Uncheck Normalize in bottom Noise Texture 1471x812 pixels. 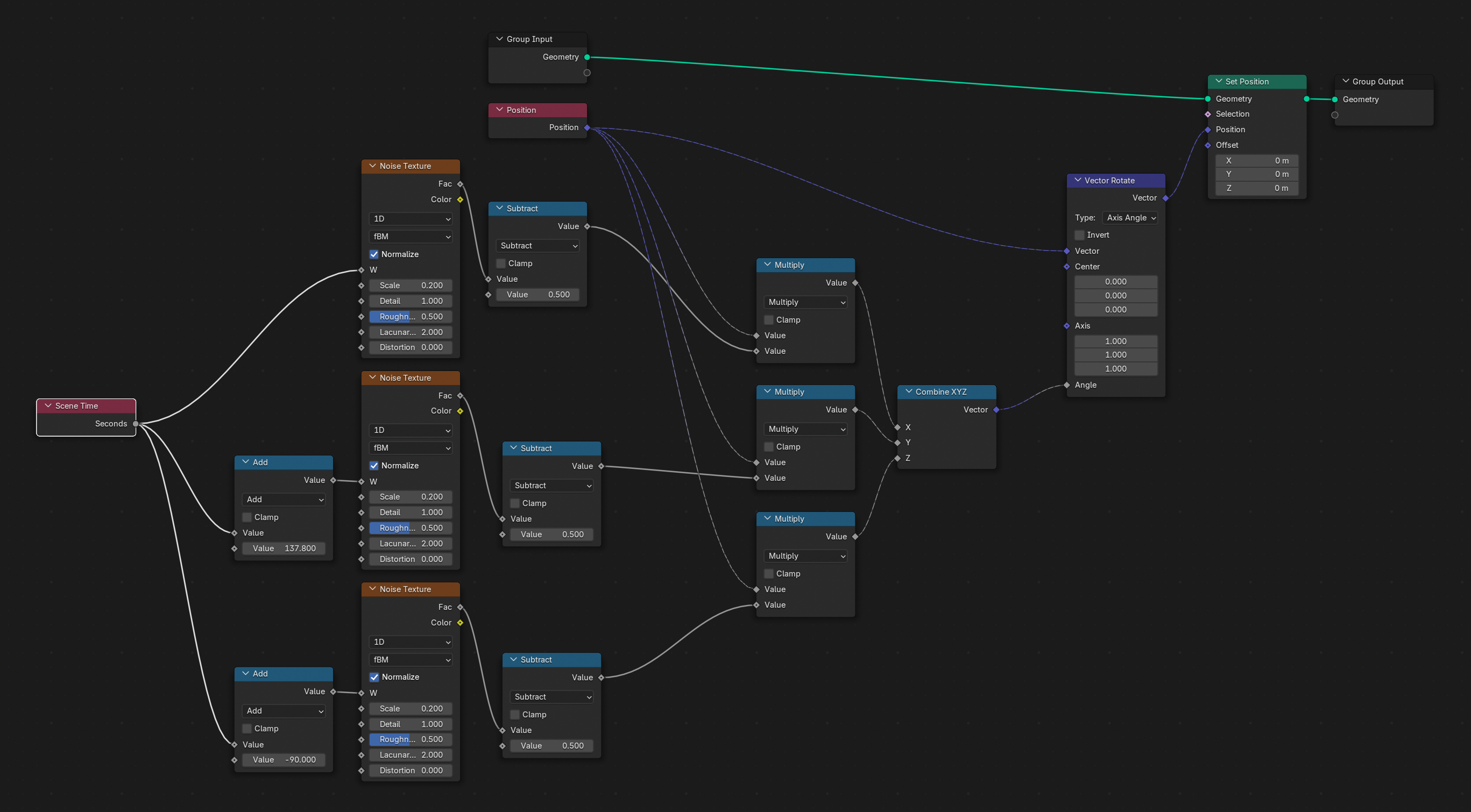(374, 678)
